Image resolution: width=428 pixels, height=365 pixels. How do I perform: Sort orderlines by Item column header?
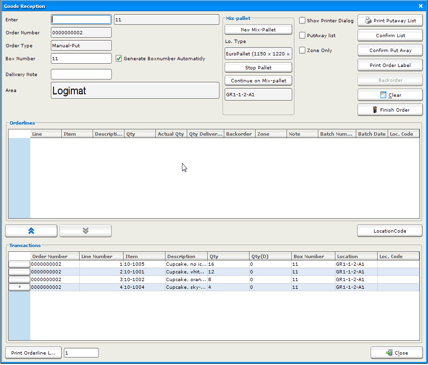pos(77,134)
